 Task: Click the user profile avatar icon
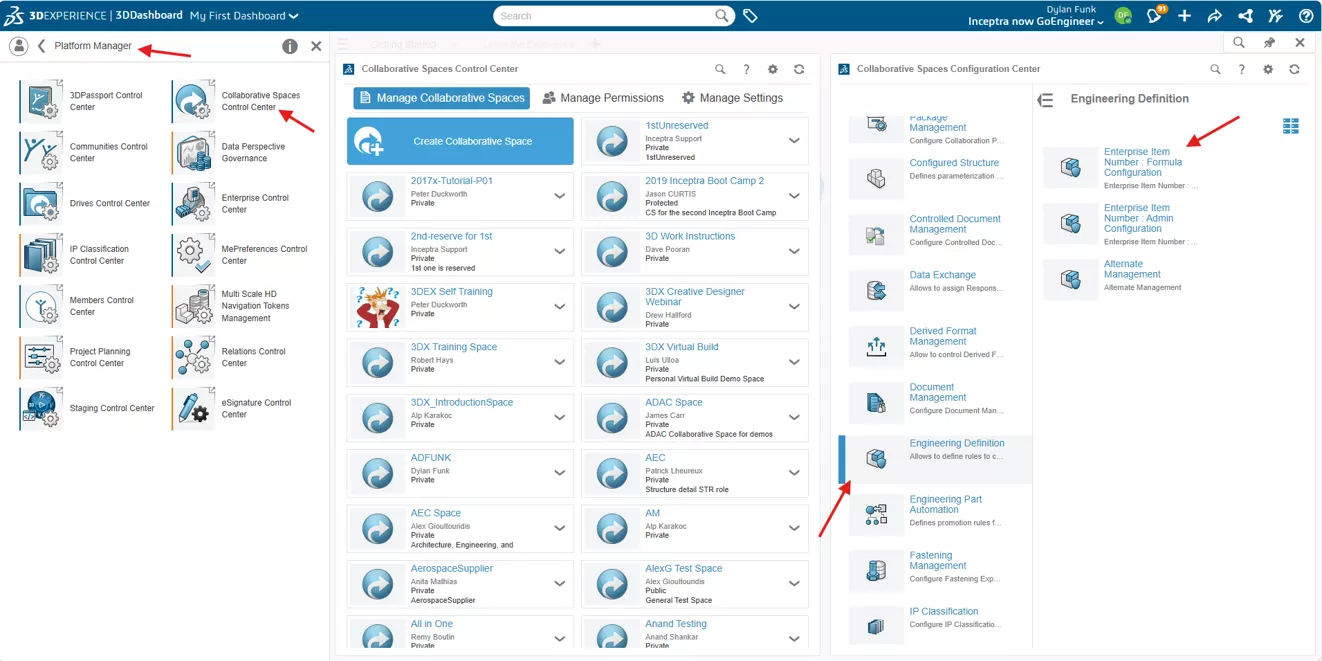click(x=1123, y=16)
